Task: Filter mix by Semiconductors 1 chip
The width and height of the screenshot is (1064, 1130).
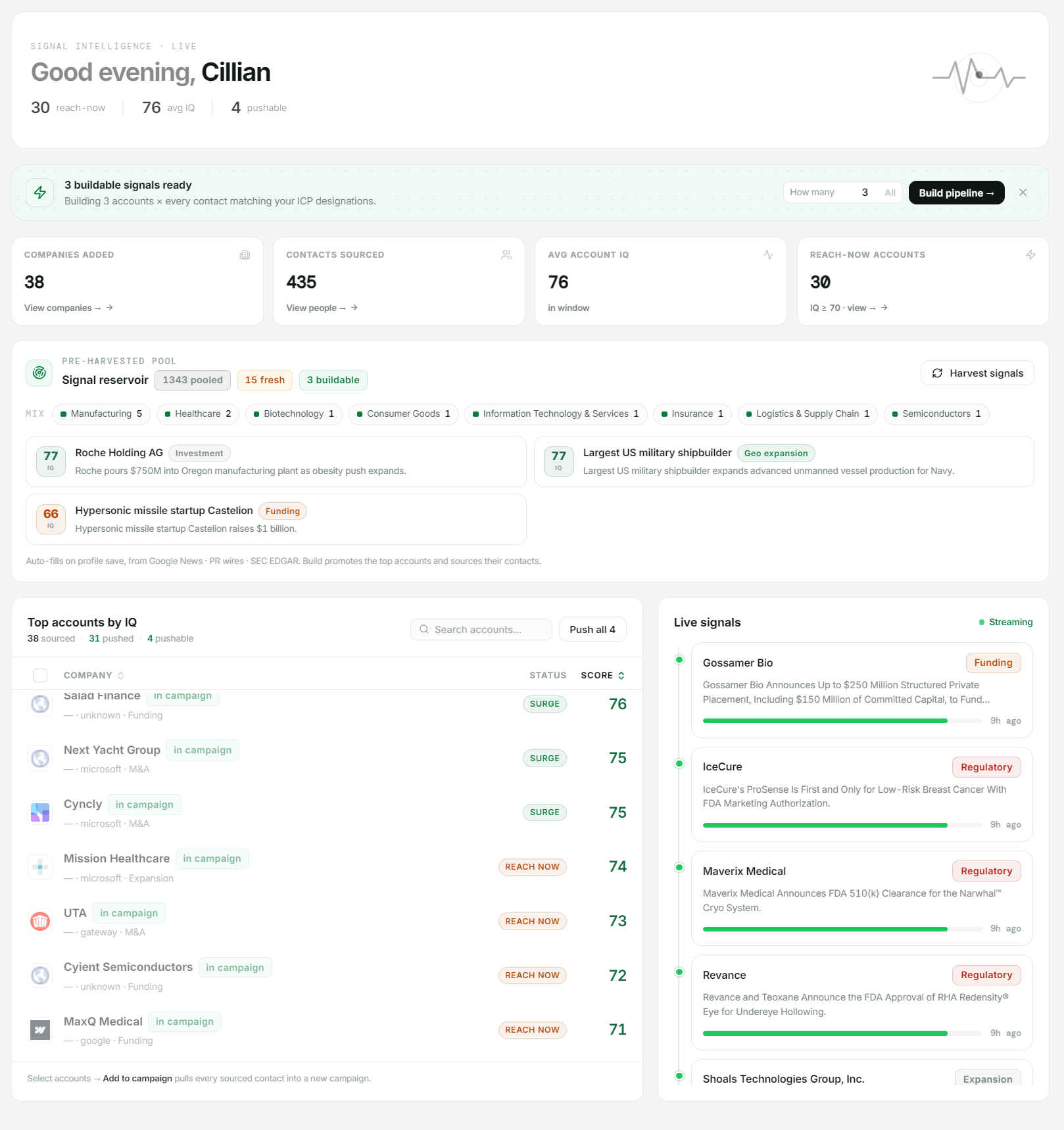Action: (x=936, y=414)
